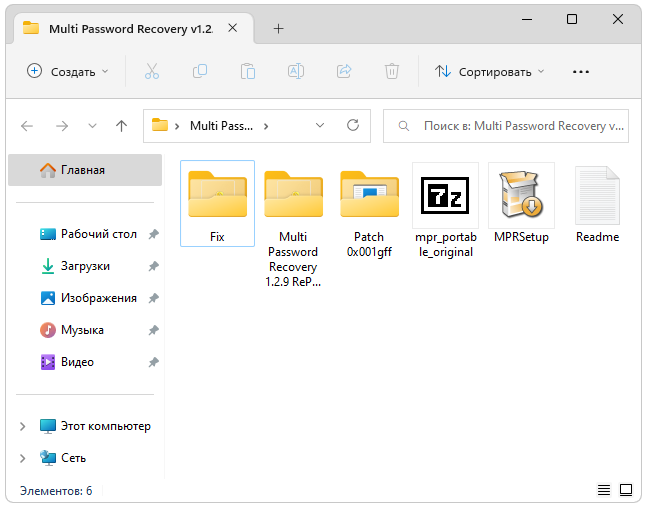Open Загрузки in the sidebar

point(85,266)
